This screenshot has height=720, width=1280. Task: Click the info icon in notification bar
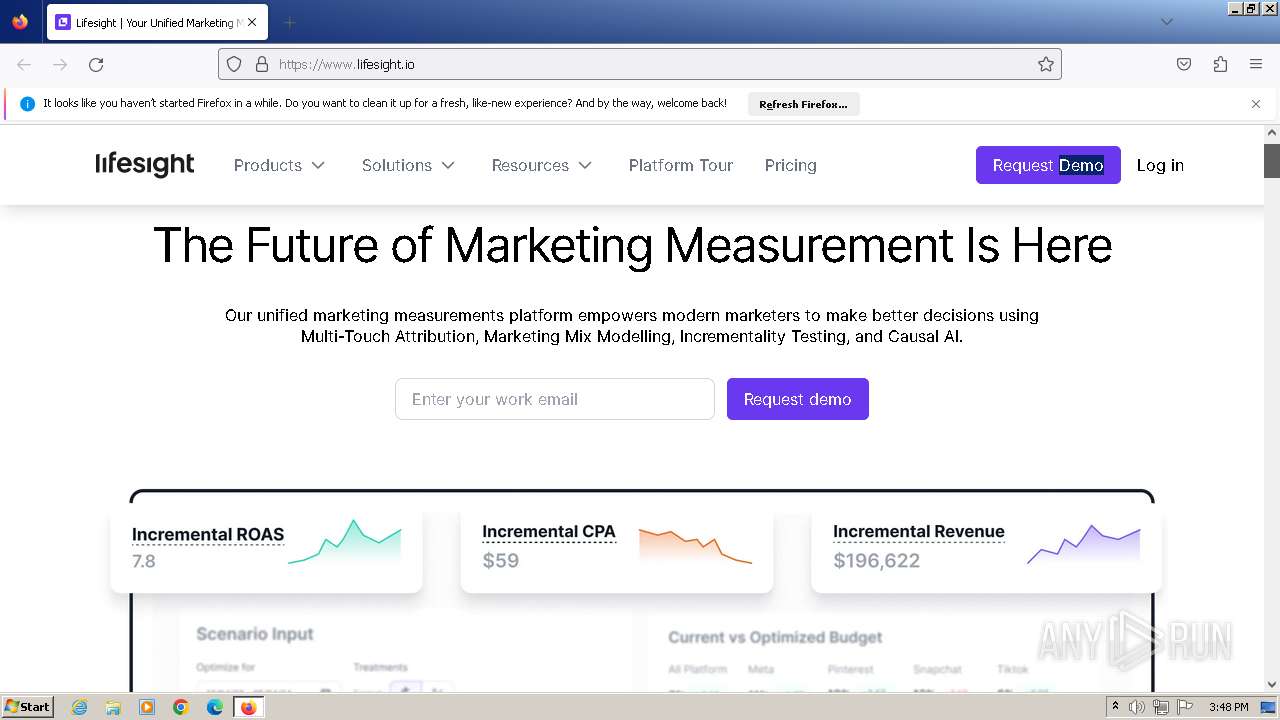(x=27, y=104)
